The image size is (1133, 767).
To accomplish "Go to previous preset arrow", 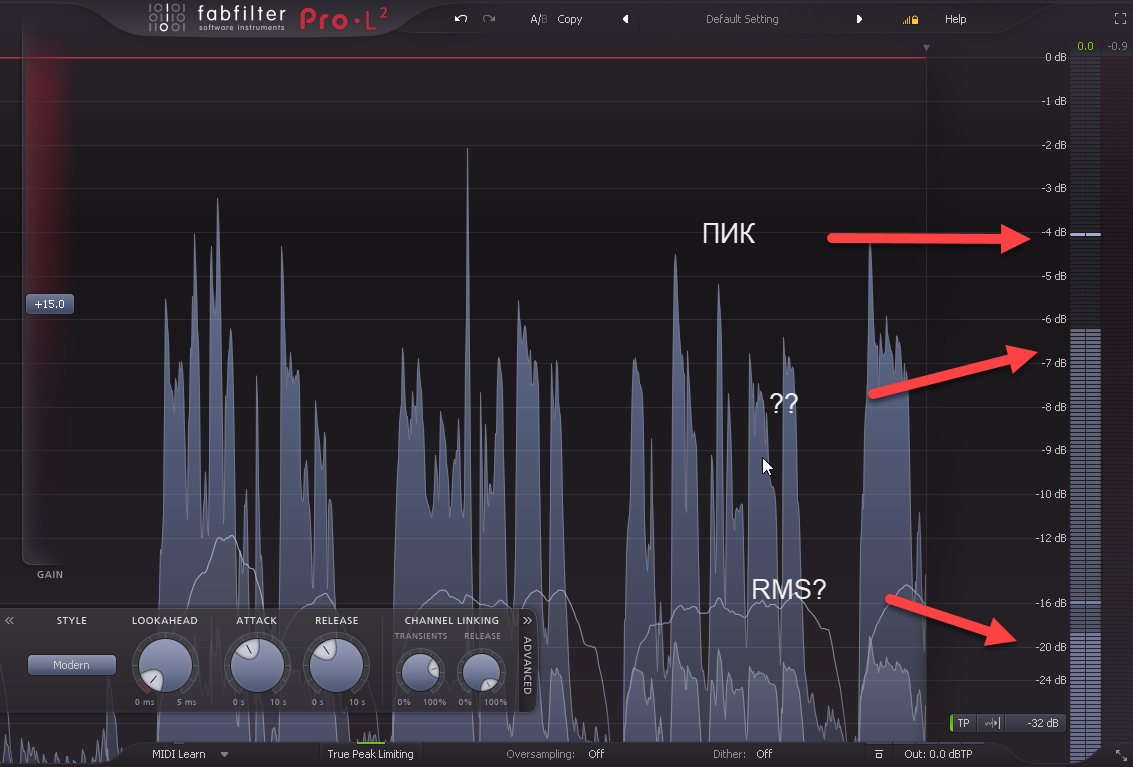I will click(x=626, y=20).
